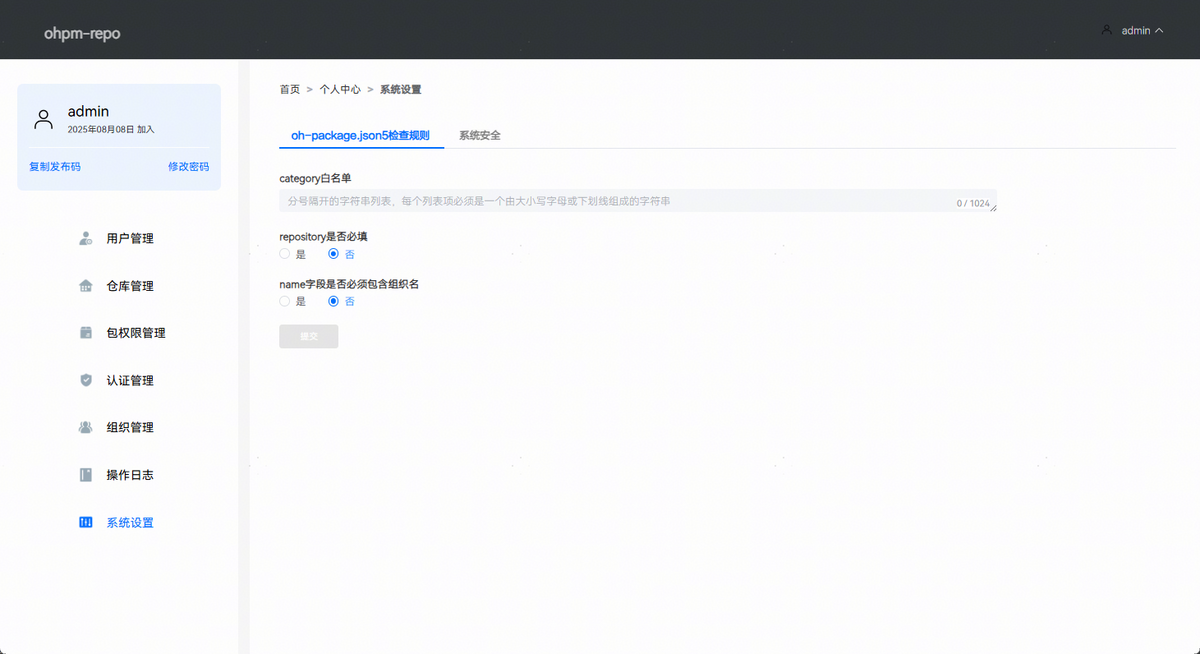The height and width of the screenshot is (654, 1200).
Task: Go to 首页 in the breadcrumb
Action: tap(289, 89)
